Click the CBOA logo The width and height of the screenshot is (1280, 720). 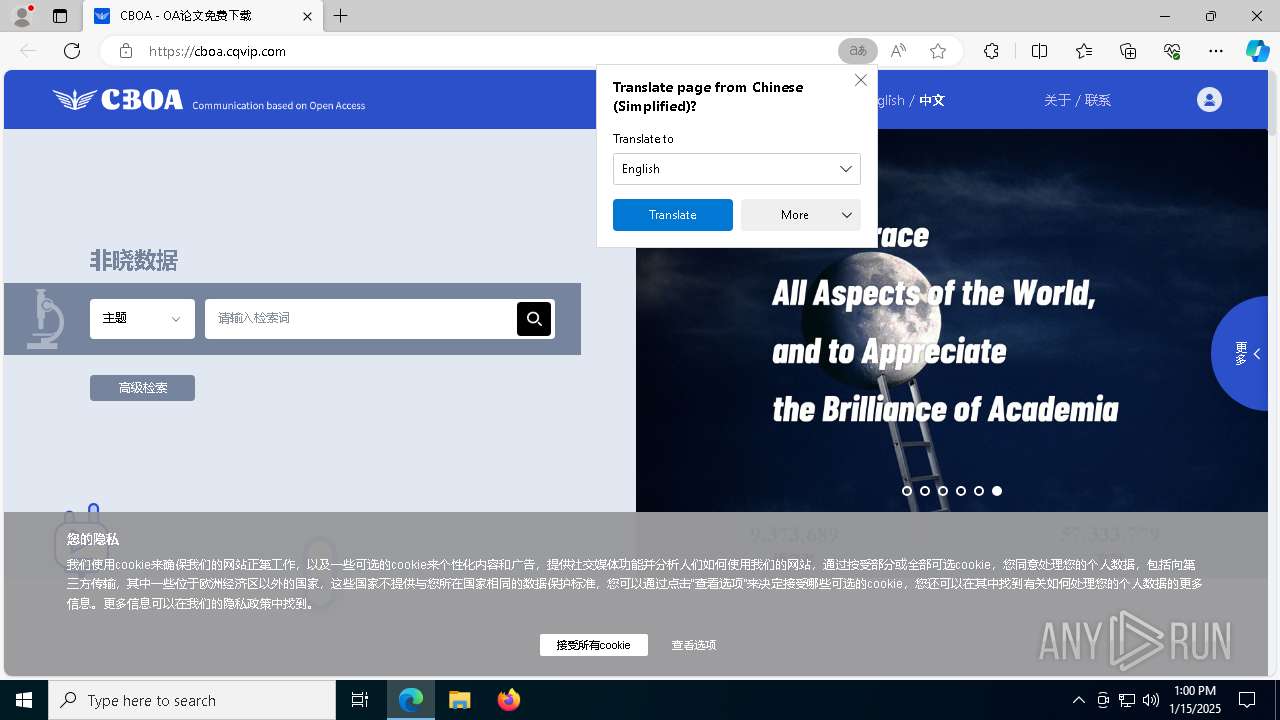click(x=118, y=99)
